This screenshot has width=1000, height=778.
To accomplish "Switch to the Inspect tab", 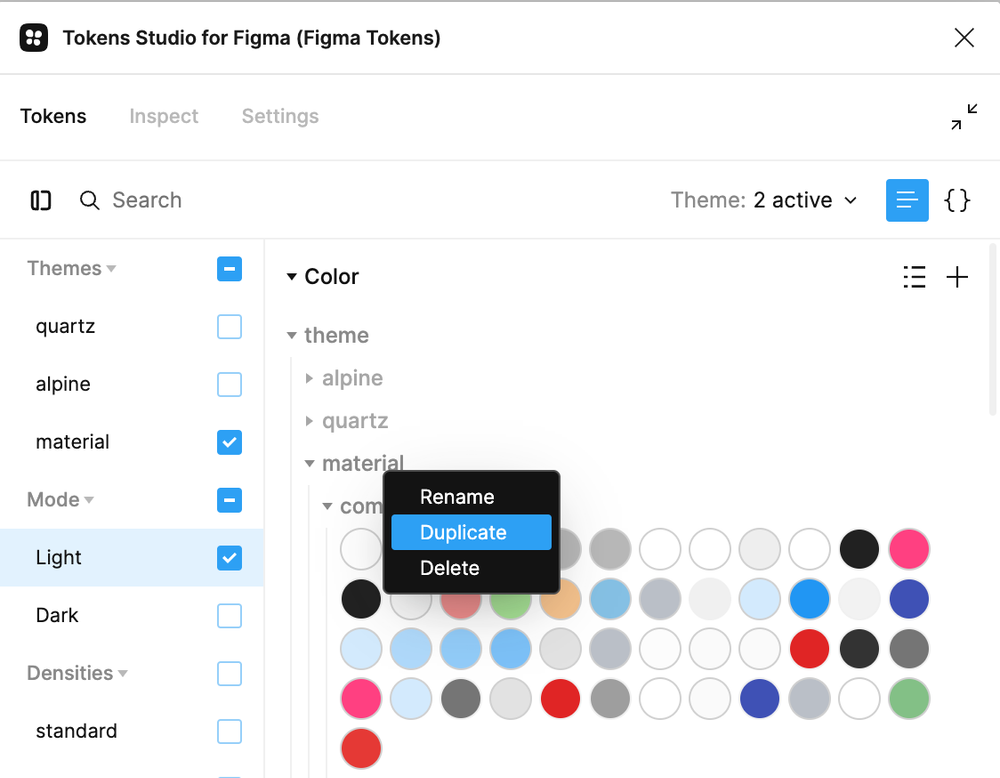I will tap(163, 117).
